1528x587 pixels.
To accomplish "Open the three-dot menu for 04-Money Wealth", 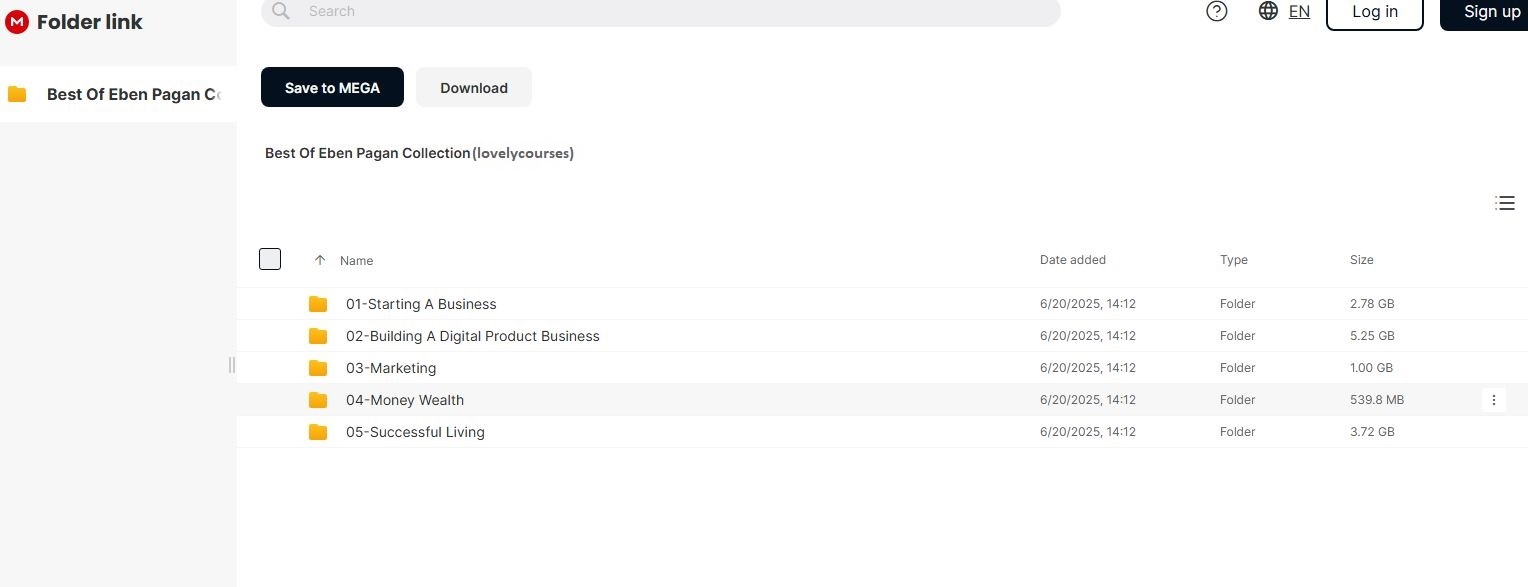I will click(x=1493, y=400).
